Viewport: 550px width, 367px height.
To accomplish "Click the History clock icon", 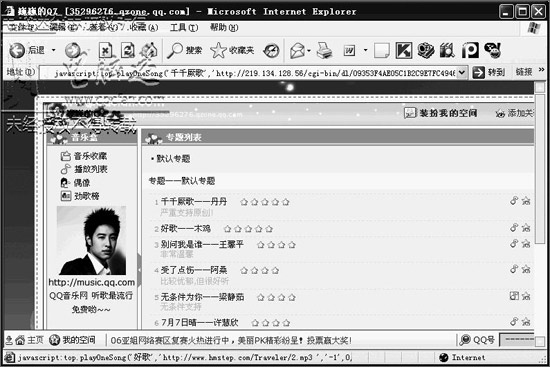I will coord(271,51).
